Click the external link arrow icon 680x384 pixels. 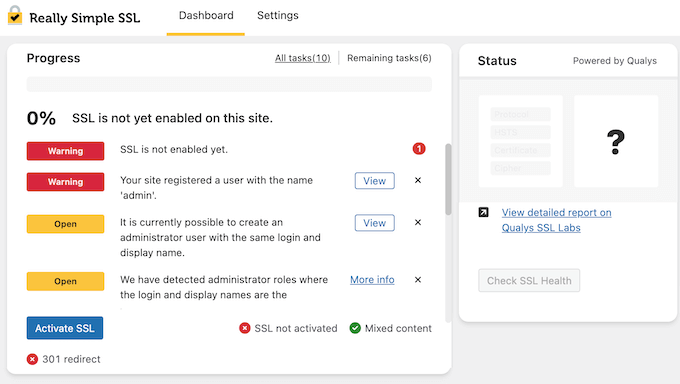point(484,212)
